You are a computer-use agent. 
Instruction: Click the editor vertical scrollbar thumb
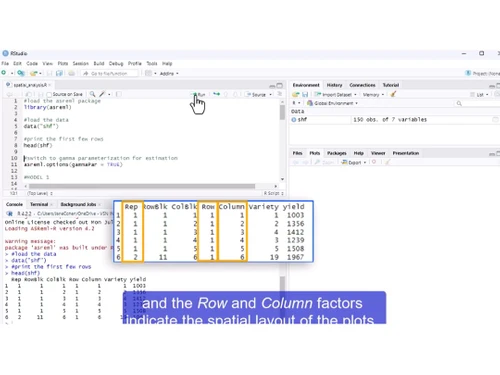click(282, 112)
